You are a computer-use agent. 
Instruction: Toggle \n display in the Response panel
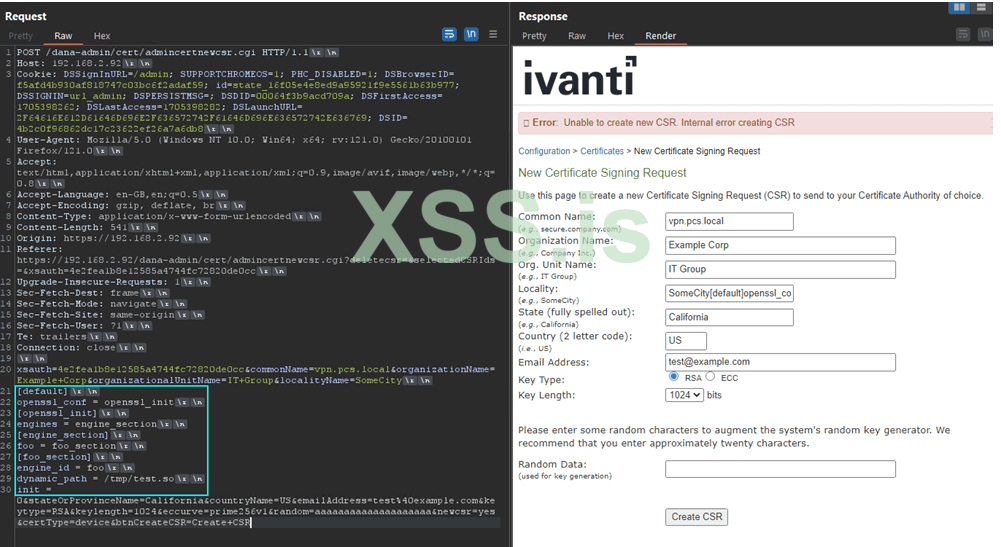coord(985,34)
